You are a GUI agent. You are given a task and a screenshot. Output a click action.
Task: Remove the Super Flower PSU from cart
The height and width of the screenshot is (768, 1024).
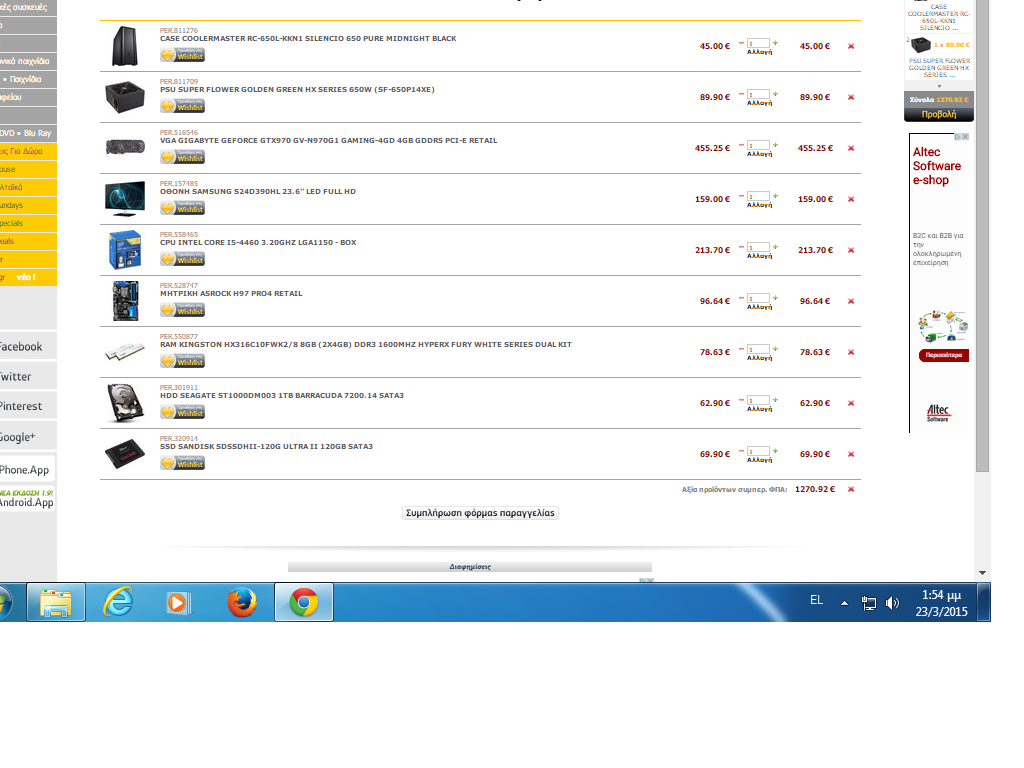[851, 97]
